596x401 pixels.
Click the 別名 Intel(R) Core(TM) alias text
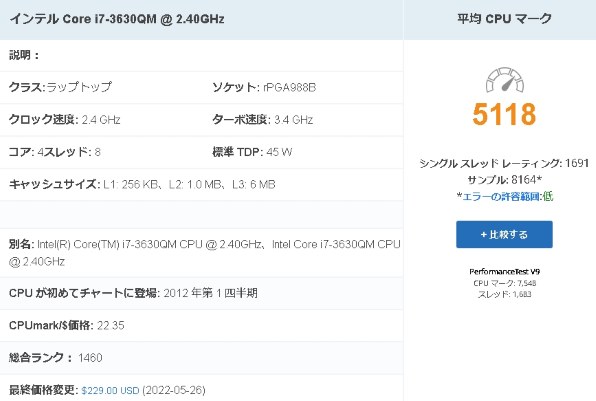point(205,253)
